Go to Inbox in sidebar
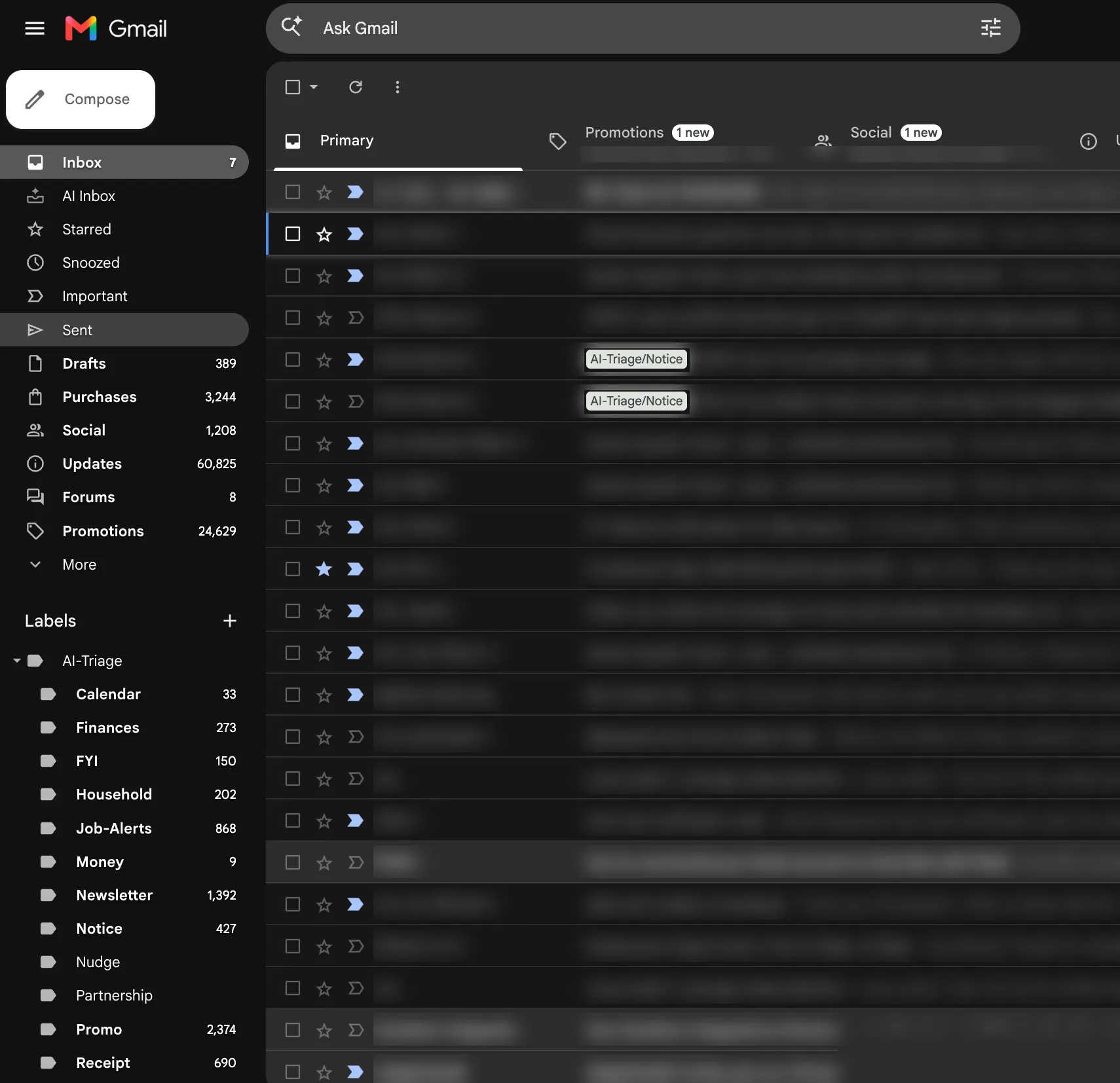This screenshot has height=1083, width=1120. 124,162
